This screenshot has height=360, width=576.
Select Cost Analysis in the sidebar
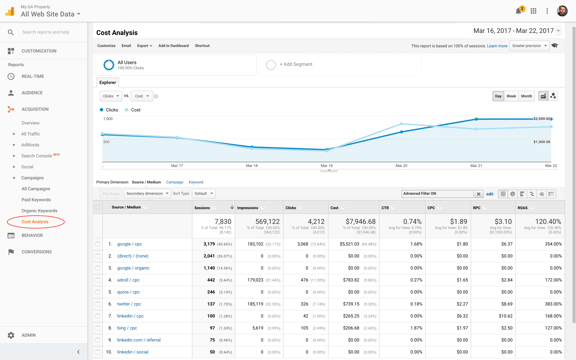(35, 222)
